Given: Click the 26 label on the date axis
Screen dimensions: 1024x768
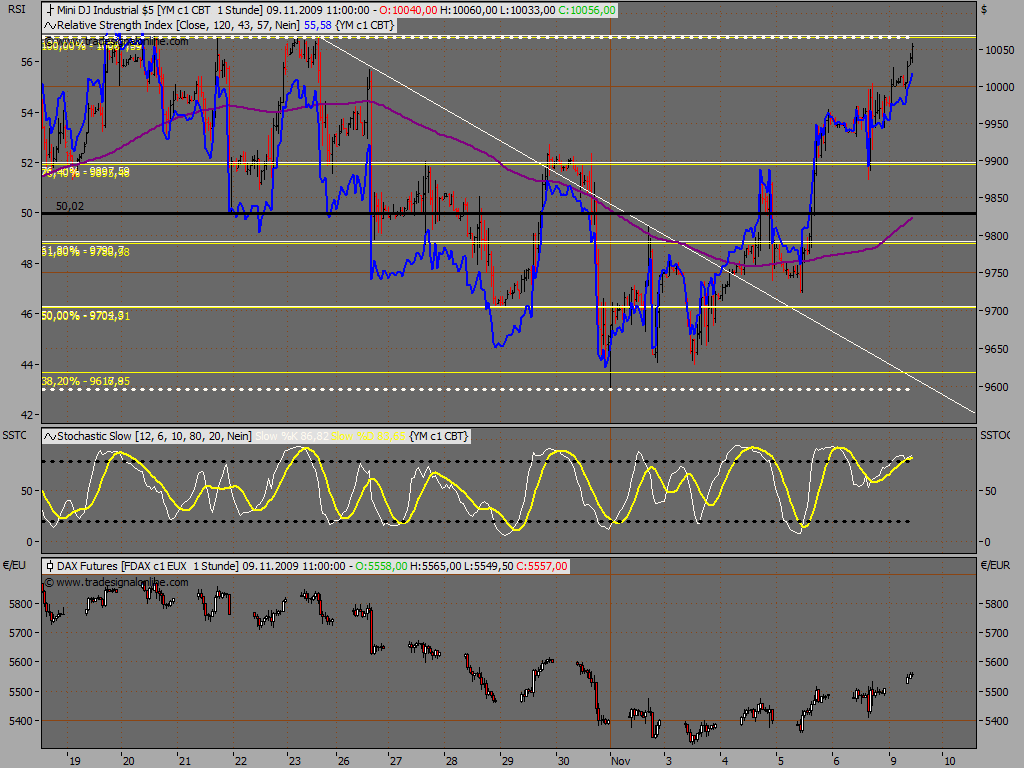Looking at the screenshot, I should tap(344, 761).
